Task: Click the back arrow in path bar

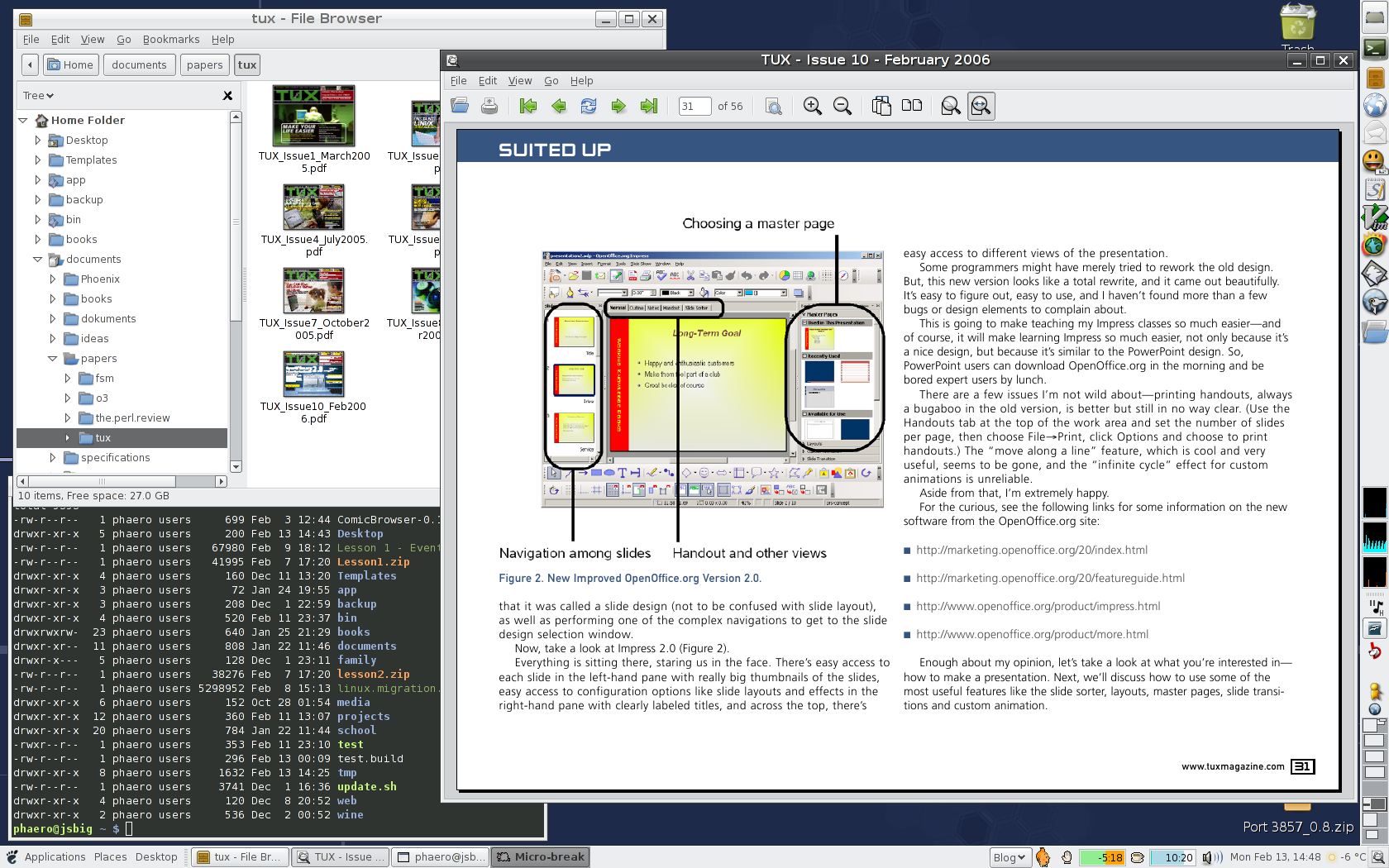Action: [x=30, y=64]
